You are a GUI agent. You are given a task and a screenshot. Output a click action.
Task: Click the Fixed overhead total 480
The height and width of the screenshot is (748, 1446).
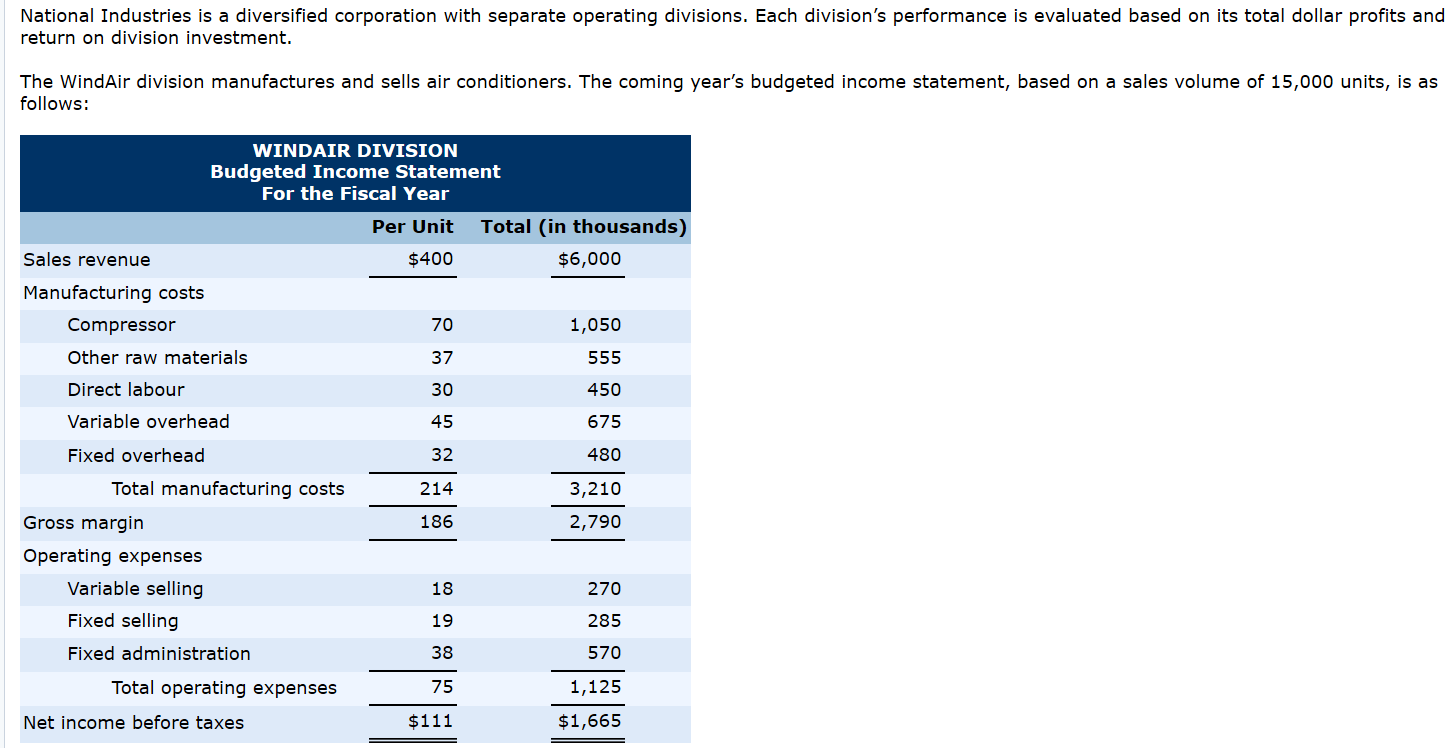point(604,455)
